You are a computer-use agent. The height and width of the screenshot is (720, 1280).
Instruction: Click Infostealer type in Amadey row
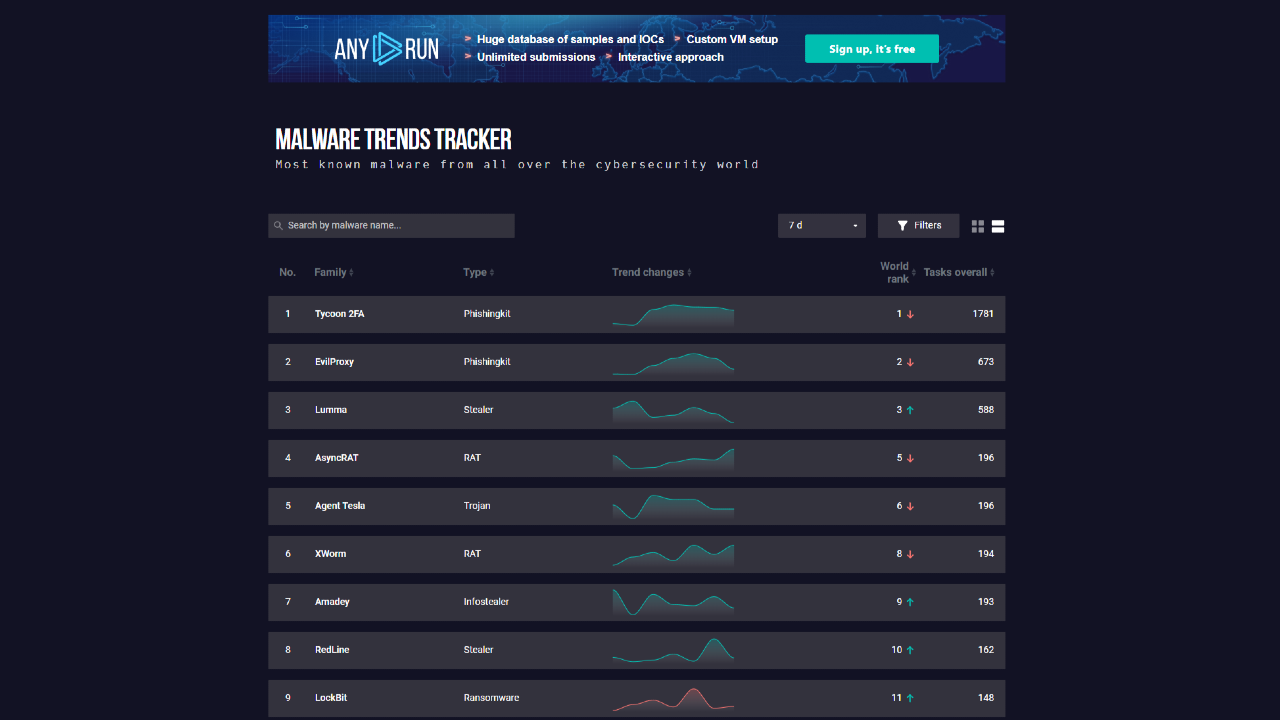[x=486, y=602]
